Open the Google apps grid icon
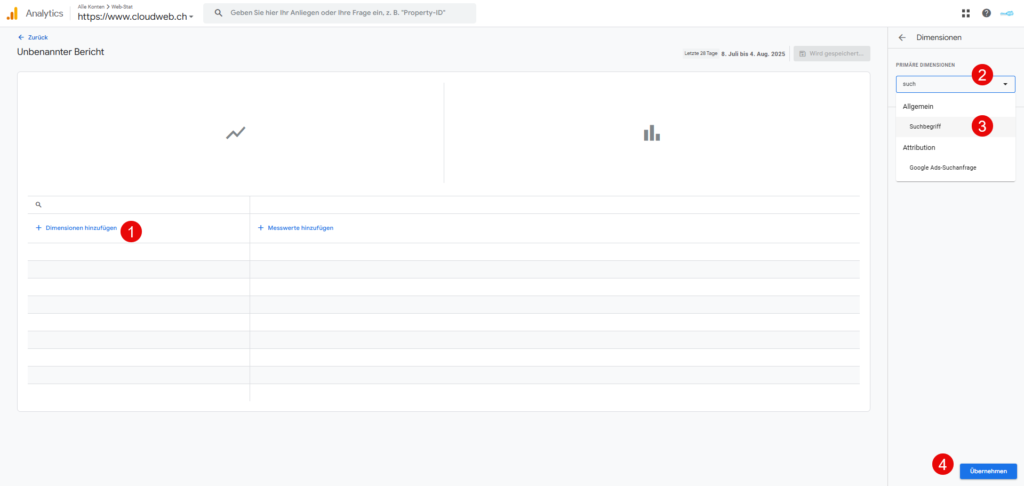This screenshot has height=486, width=1024. (965, 13)
